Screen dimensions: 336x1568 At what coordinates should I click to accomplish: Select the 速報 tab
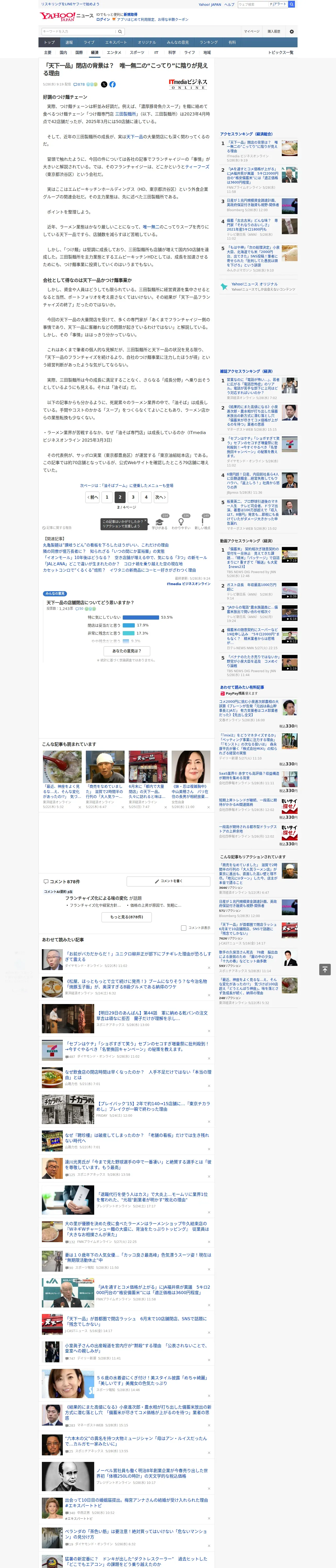(69, 43)
